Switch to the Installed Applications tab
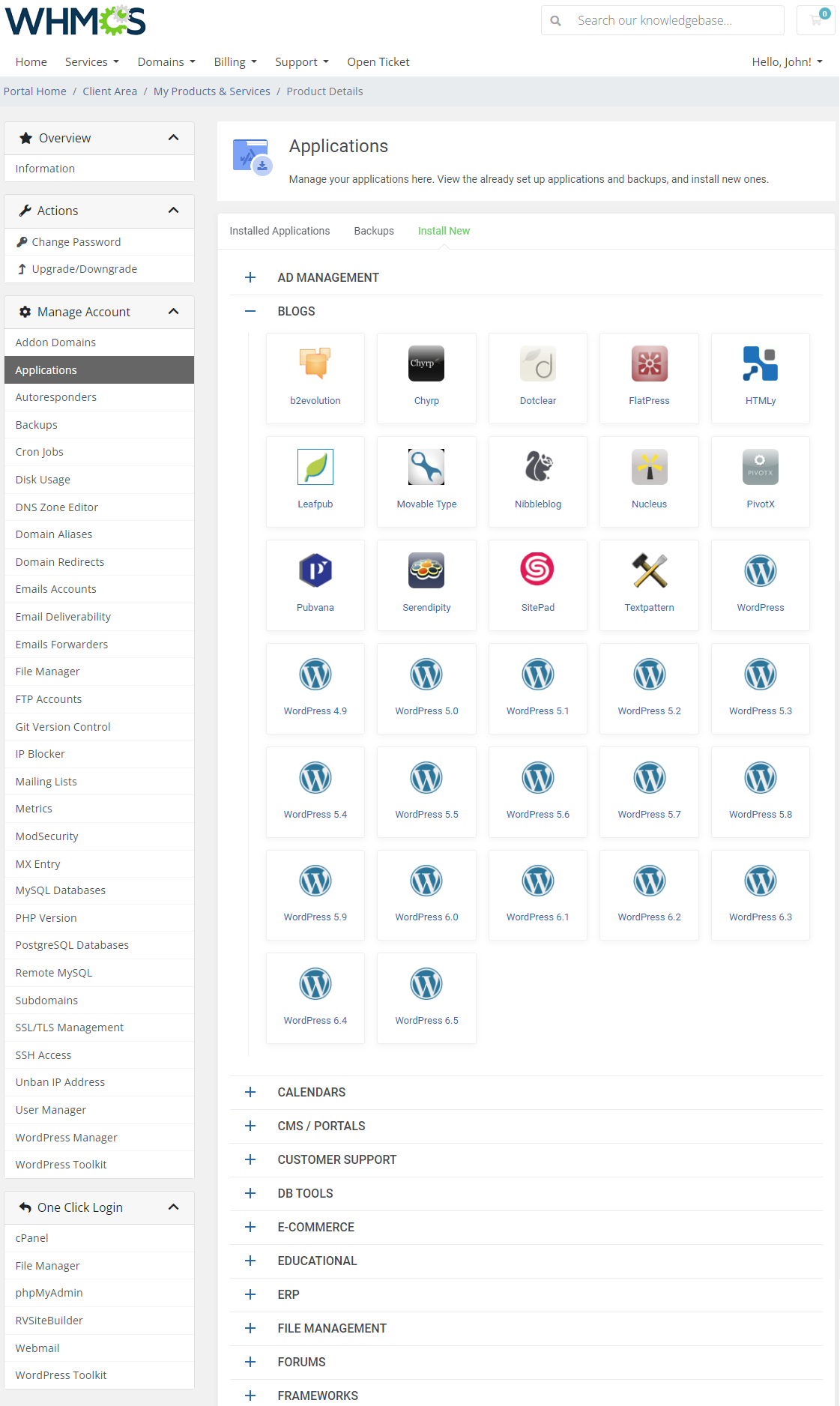The image size is (840, 1406). click(280, 231)
